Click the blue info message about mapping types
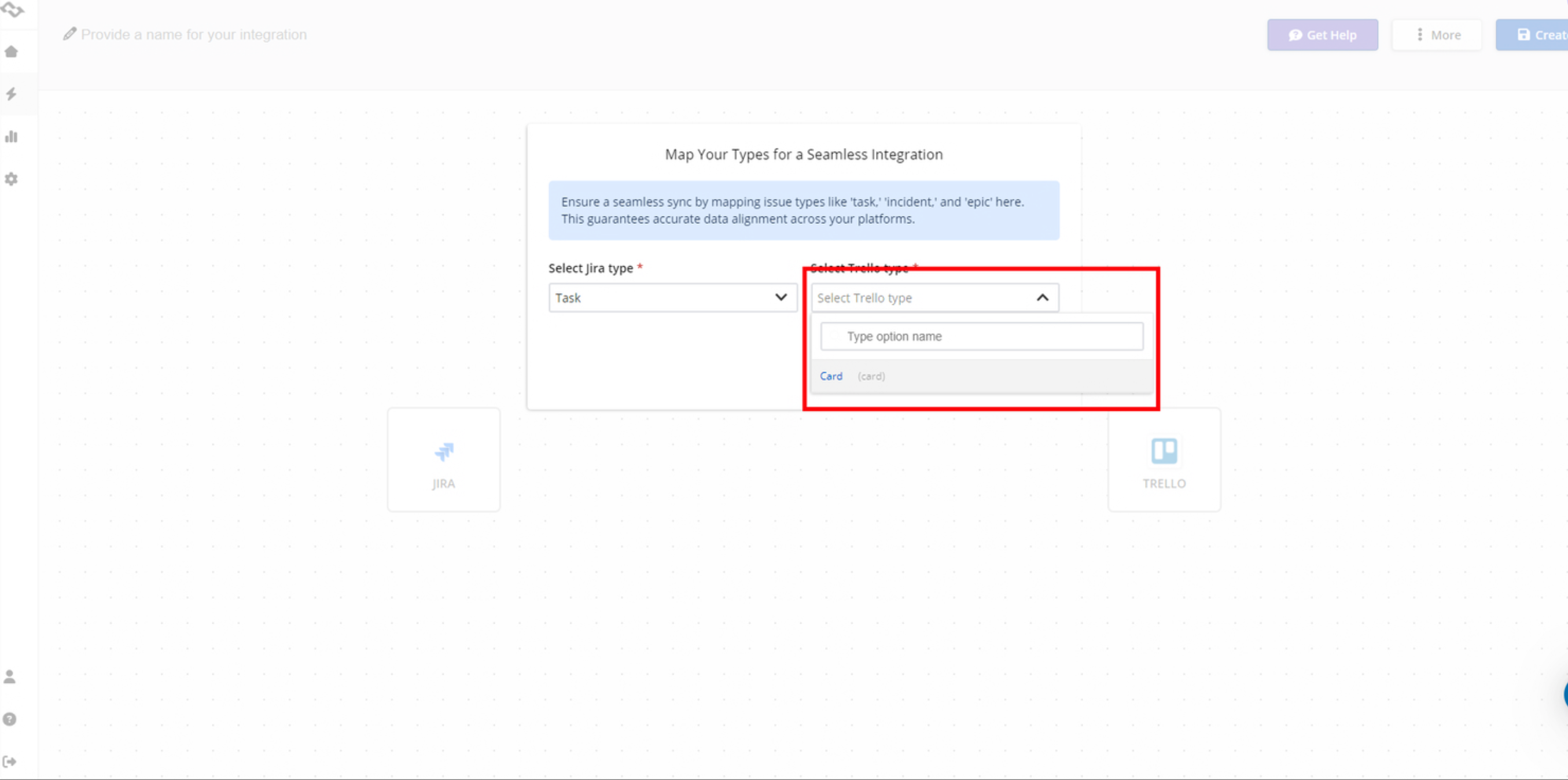 (804, 210)
